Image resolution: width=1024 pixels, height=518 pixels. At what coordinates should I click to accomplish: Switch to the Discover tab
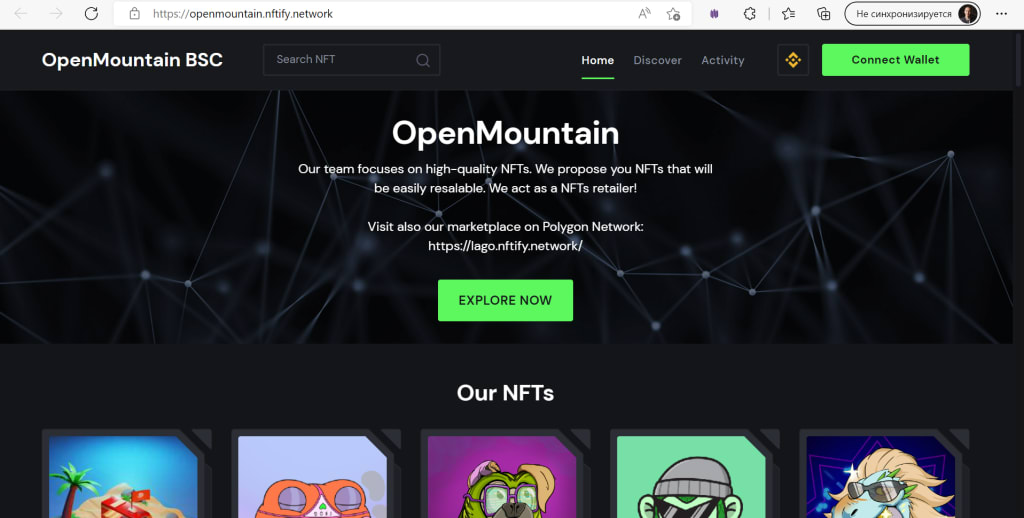pyautogui.click(x=657, y=60)
